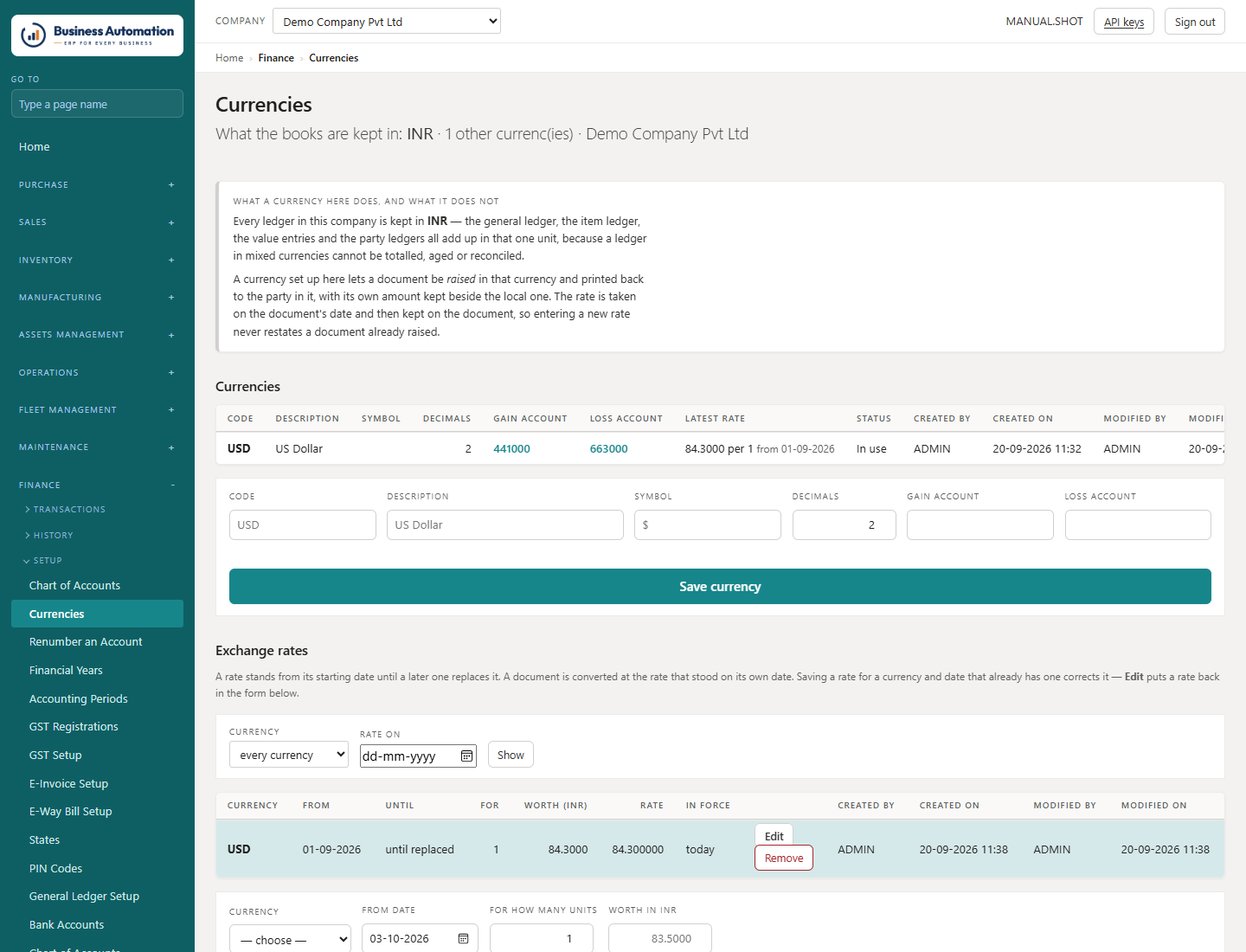Image resolution: width=1246 pixels, height=952 pixels.
Task: Expand the Assets Management section
Action: 97,335
